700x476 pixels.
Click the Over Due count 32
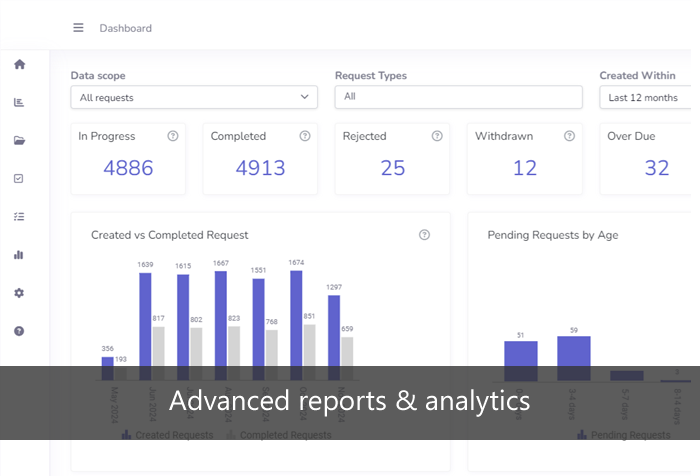click(x=657, y=168)
